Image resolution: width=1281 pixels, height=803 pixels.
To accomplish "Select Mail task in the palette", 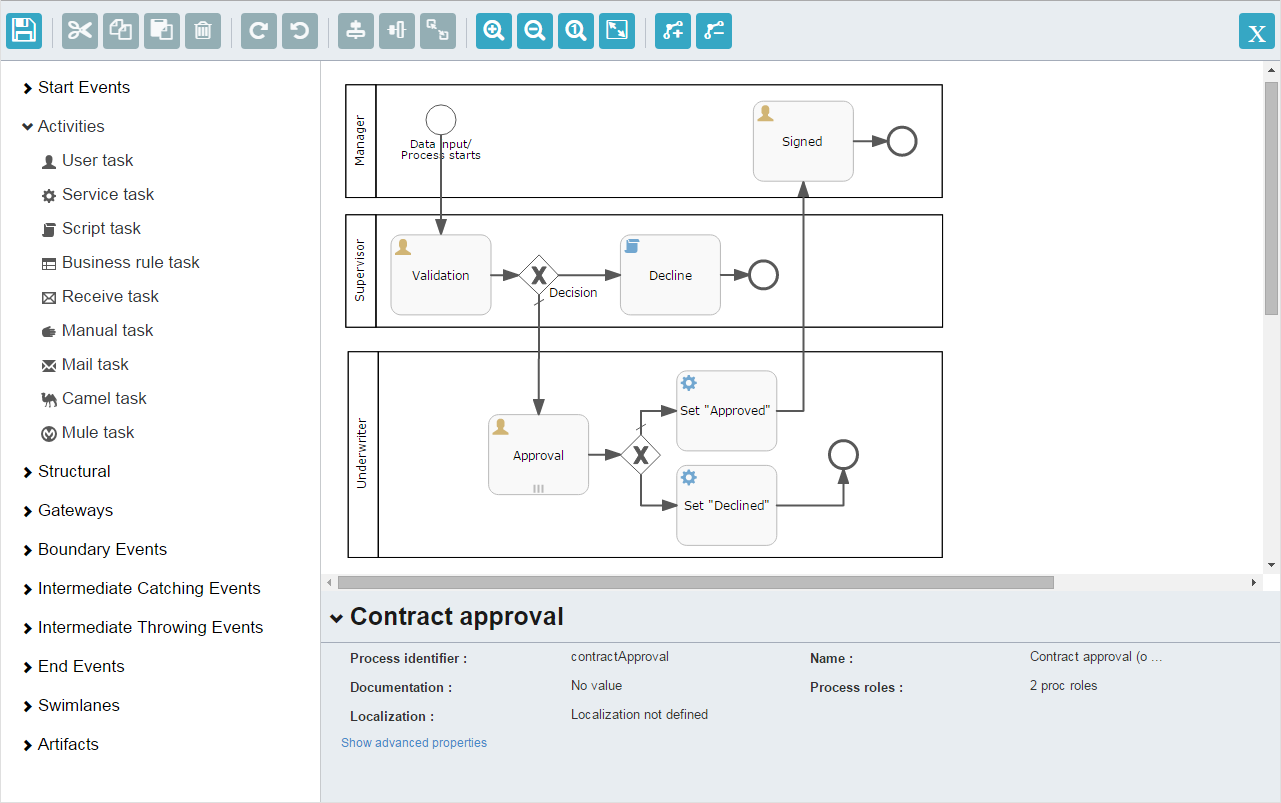I will [x=95, y=365].
